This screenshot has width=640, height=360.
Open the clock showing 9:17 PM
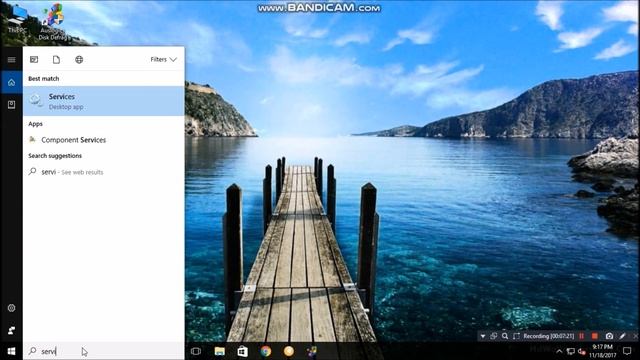tap(602, 351)
